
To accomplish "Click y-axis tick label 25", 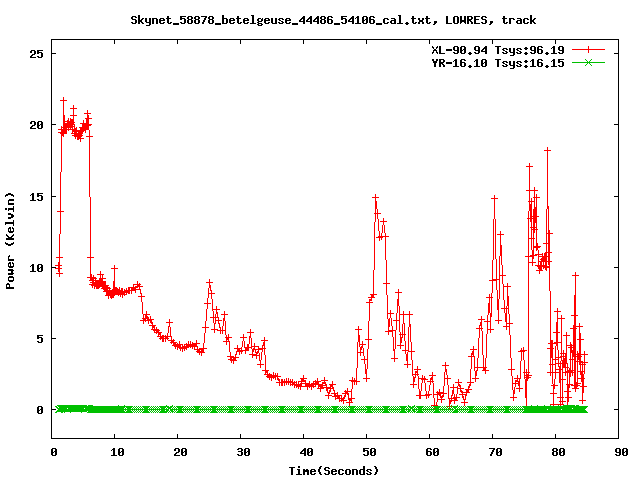I will 36,54.
